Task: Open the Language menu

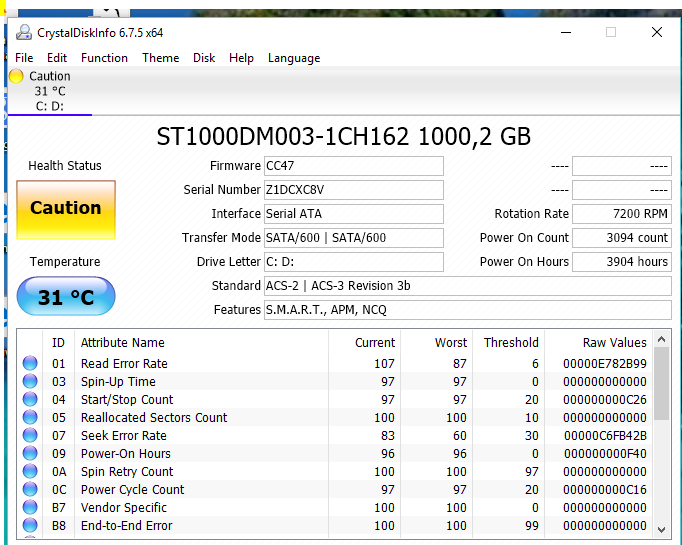Action: pos(294,58)
